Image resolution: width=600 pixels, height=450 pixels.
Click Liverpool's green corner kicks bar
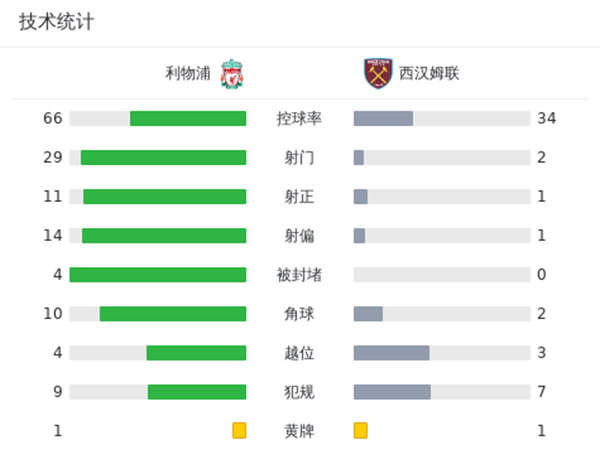click(173, 313)
